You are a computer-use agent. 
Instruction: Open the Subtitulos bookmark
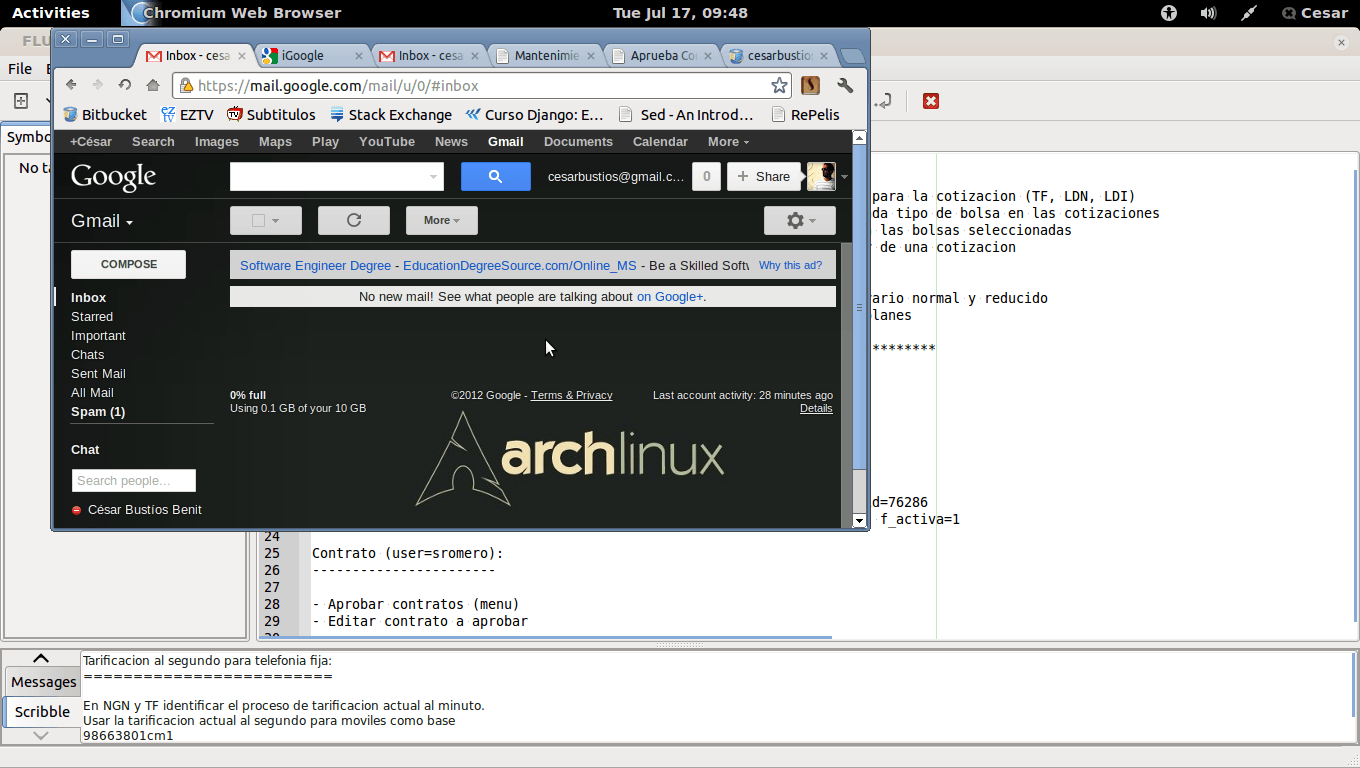(x=271, y=115)
